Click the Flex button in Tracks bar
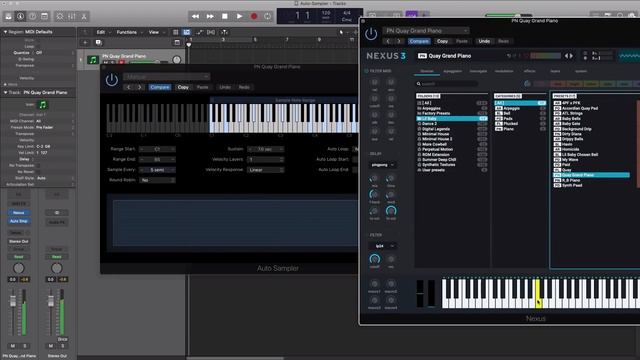640x360 pixels. pos(211,32)
